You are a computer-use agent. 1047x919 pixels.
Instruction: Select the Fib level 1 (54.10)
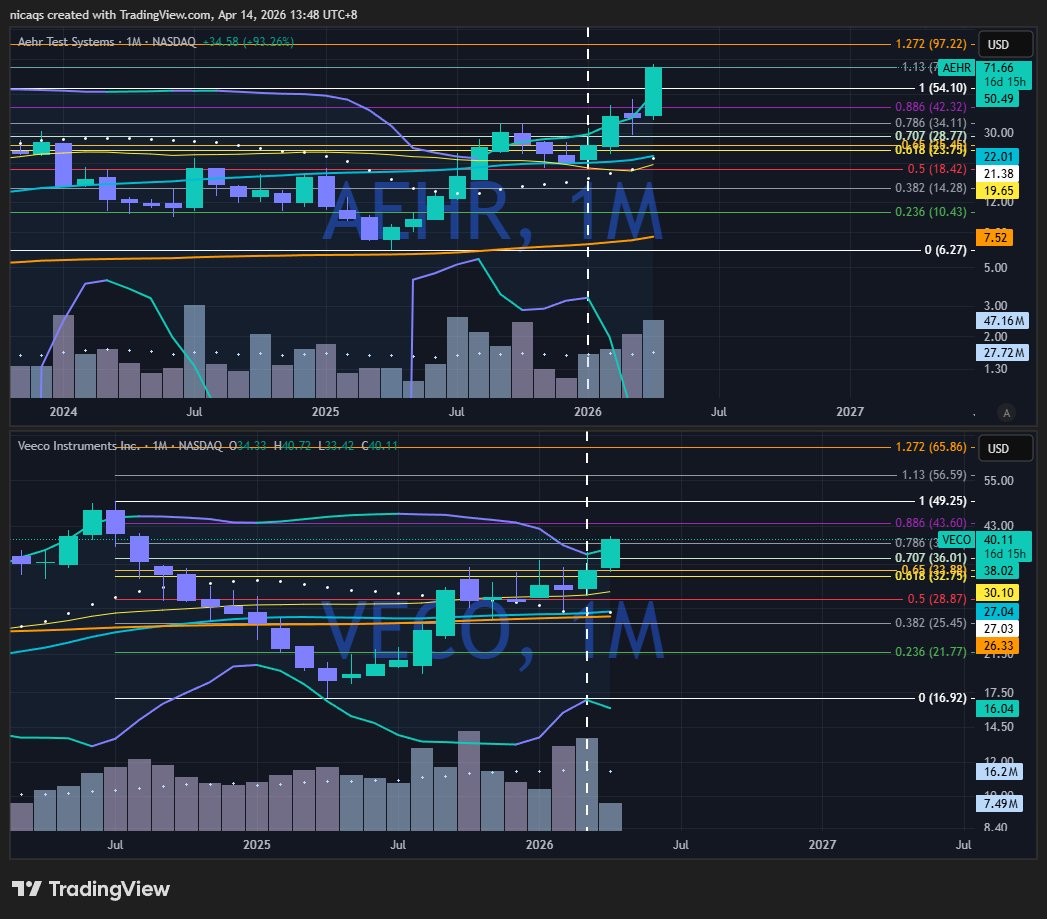942,88
